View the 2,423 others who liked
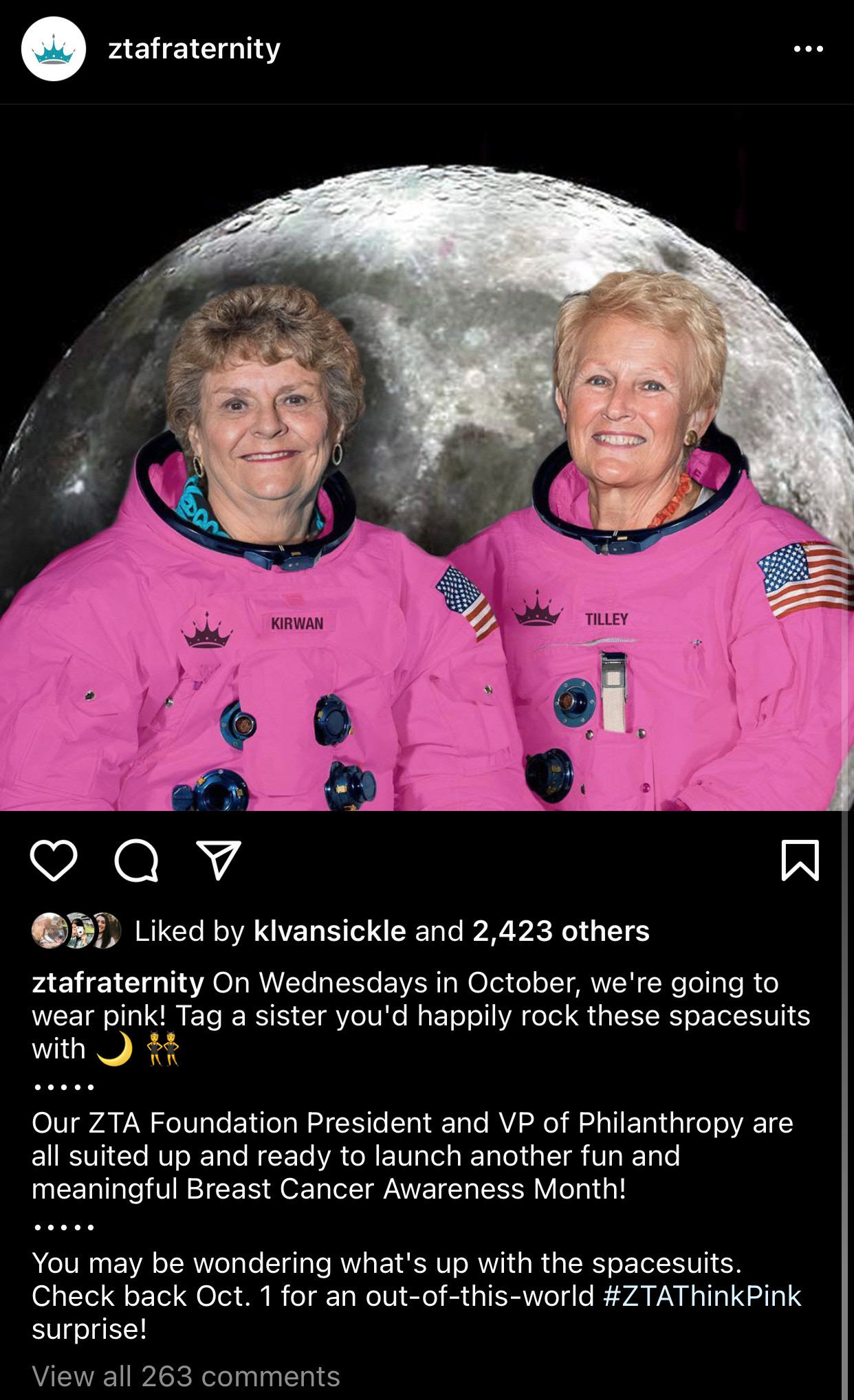Image resolution: width=854 pixels, height=1400 pixels. click(561, 931)
